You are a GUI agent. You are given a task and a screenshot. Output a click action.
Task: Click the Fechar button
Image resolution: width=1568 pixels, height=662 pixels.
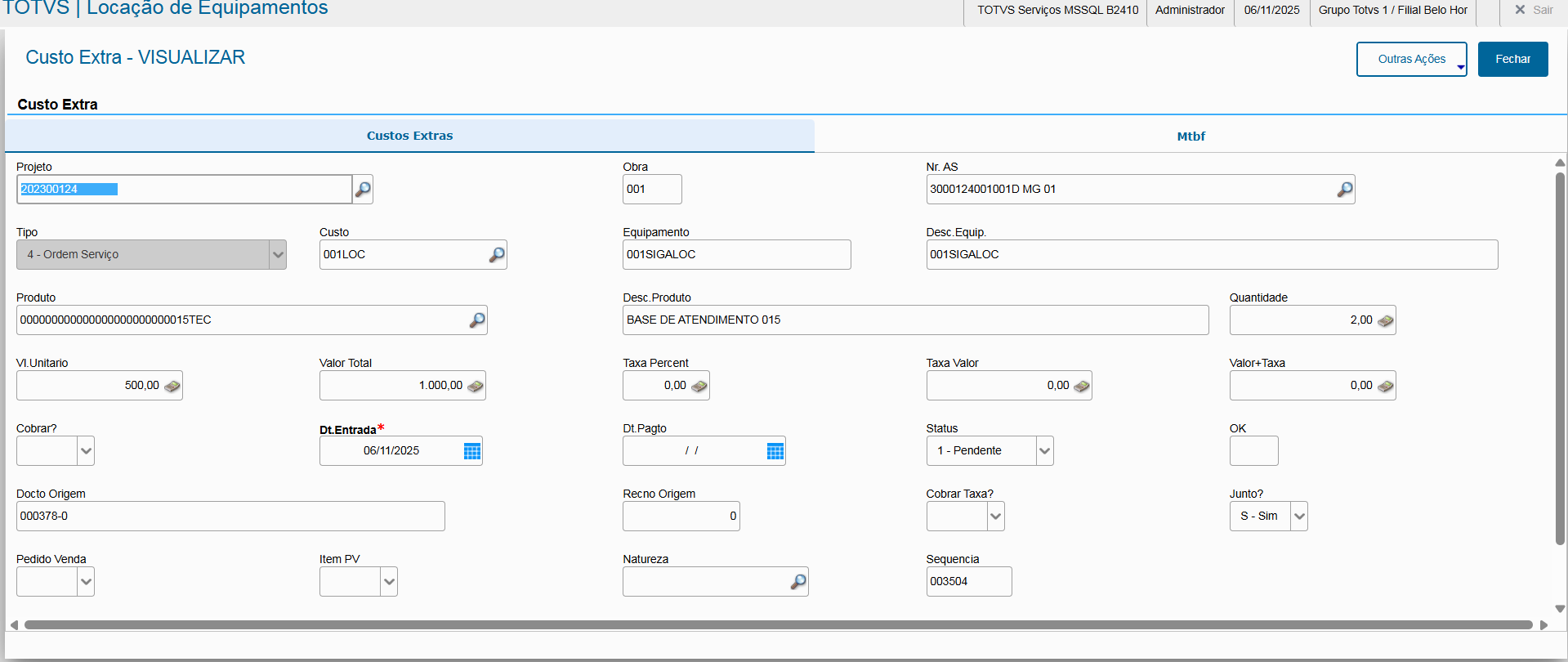(1512, 59)
